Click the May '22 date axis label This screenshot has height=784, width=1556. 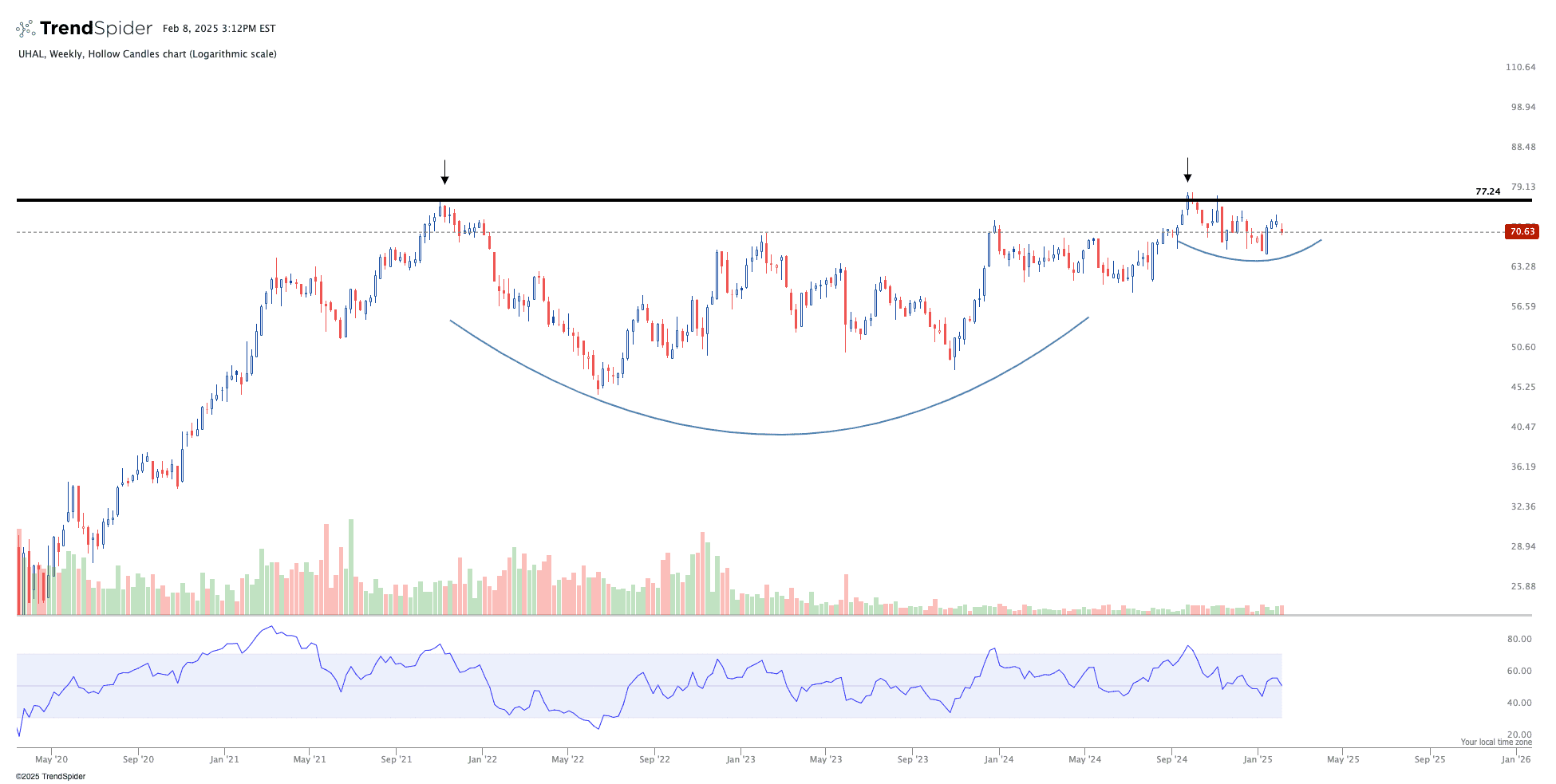567,759
